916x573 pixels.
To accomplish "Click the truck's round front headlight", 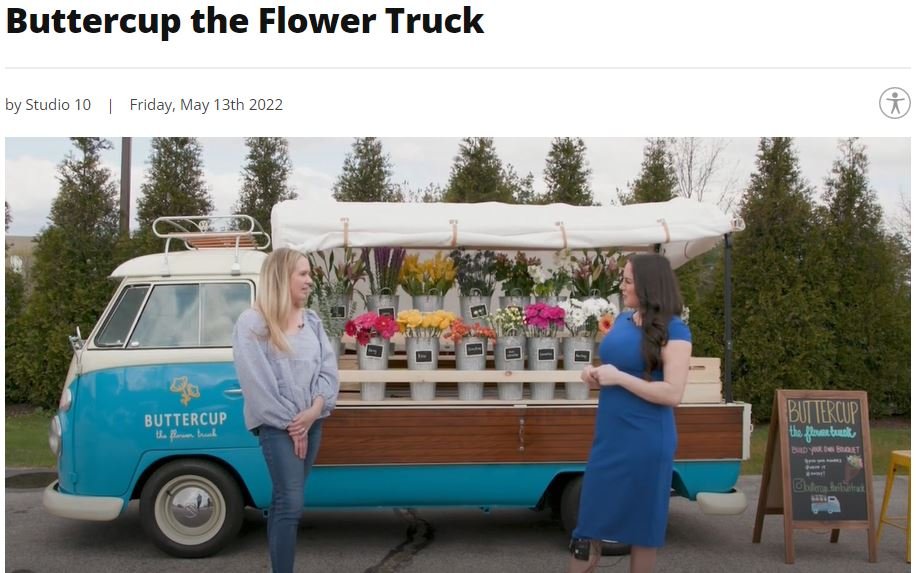I will 55,434.
